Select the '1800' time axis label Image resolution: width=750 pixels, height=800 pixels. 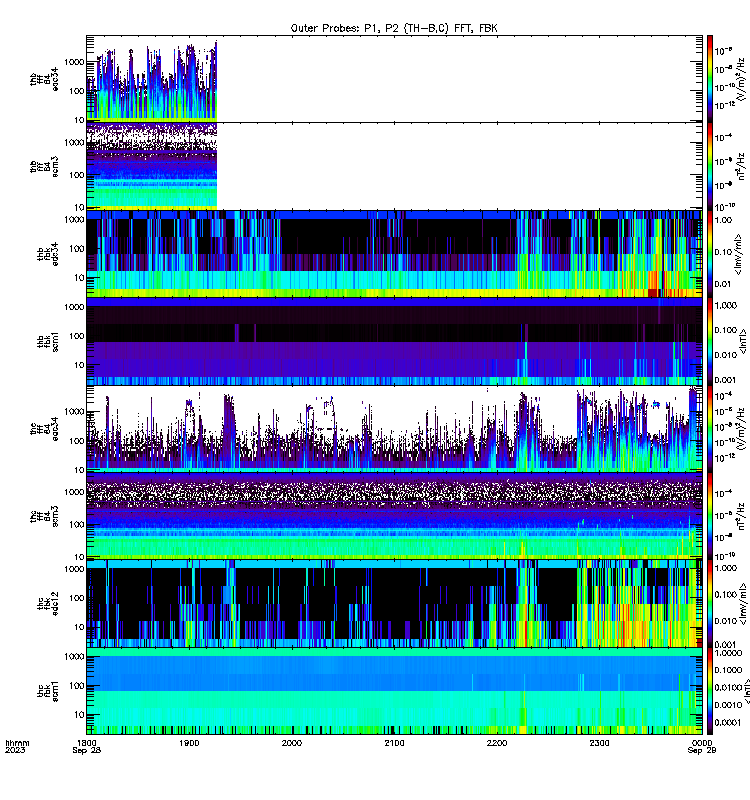coord(86,743)
